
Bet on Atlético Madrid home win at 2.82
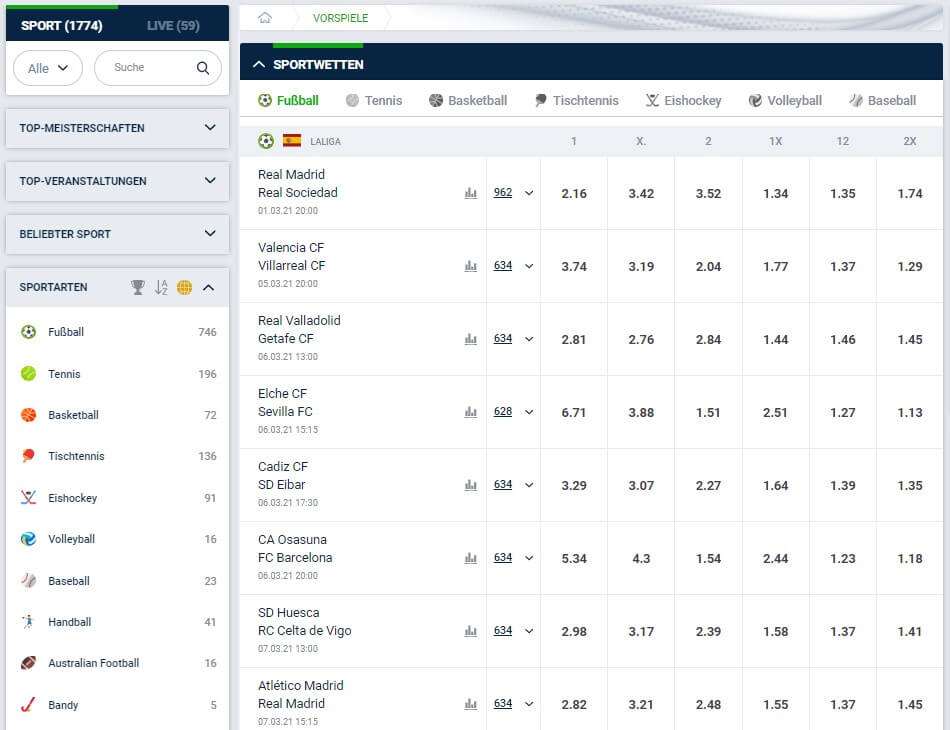[x=574, y=705]
